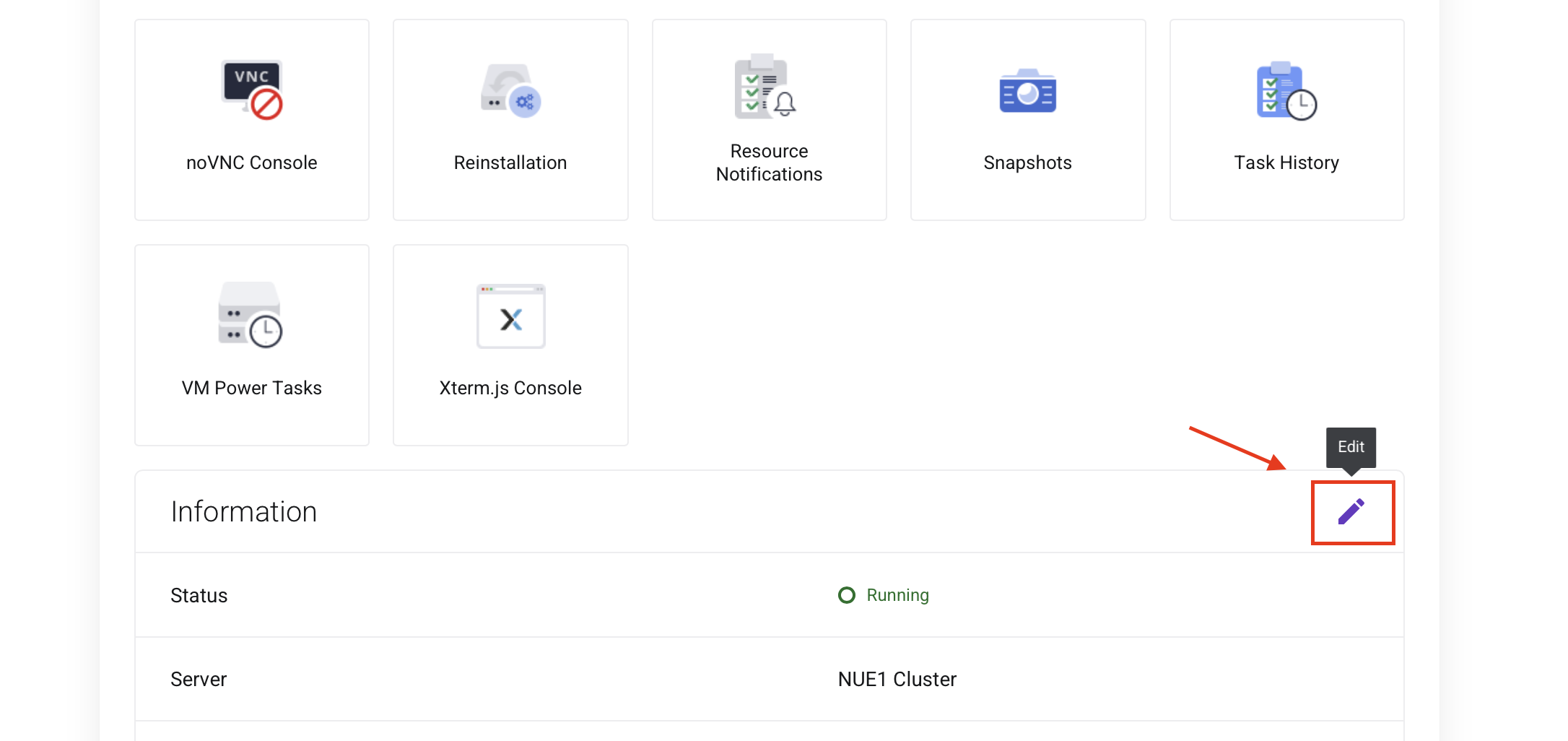Click the Running status text
This screenshot has width=1568, height=741.
pyautogui.click(x=897, y=595)
